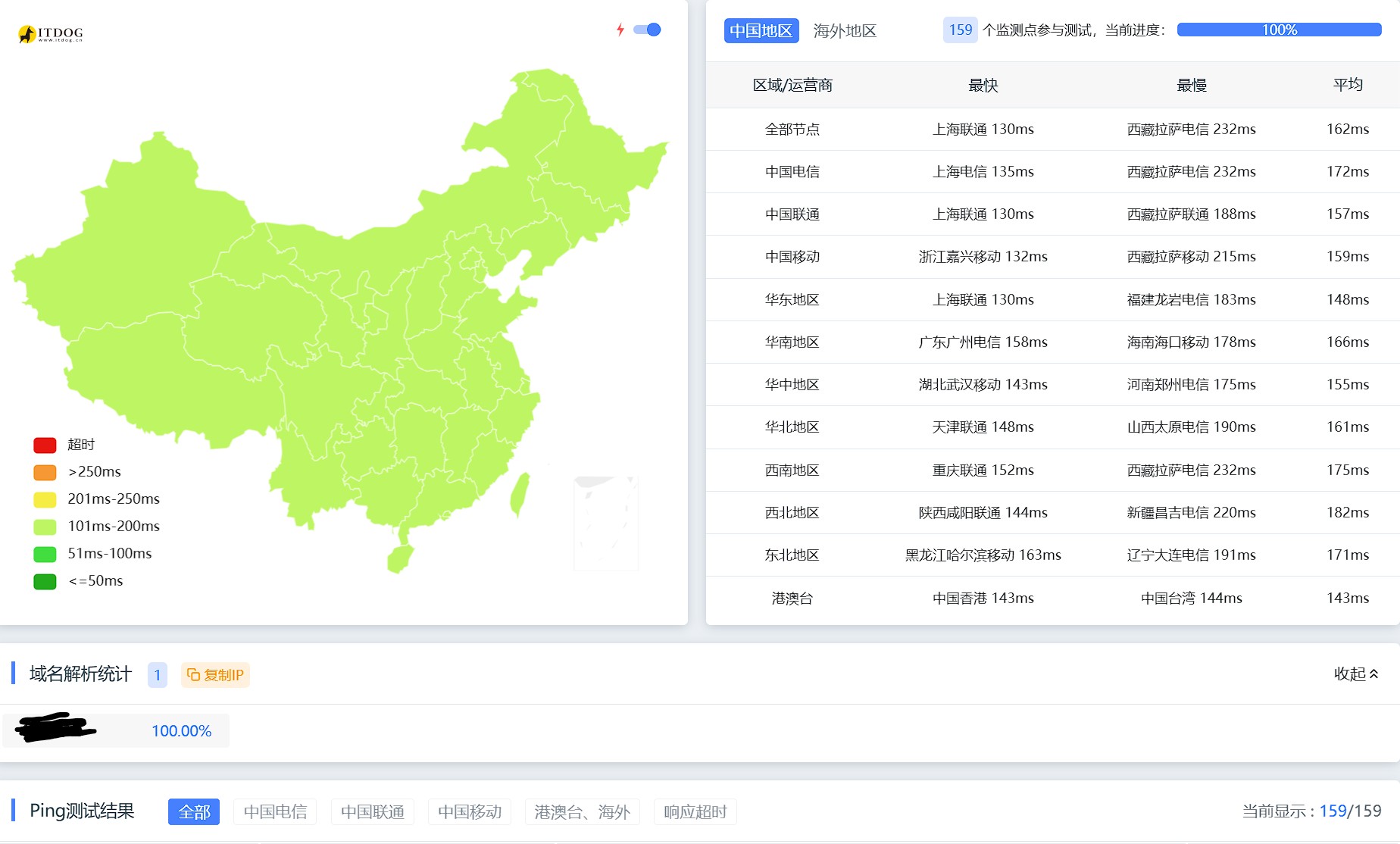Image resolution: width=1400 pixels, height=844 pixels.
Task: Toggle the orange >250ms legend swatch
Action: [x=45, y=472]
